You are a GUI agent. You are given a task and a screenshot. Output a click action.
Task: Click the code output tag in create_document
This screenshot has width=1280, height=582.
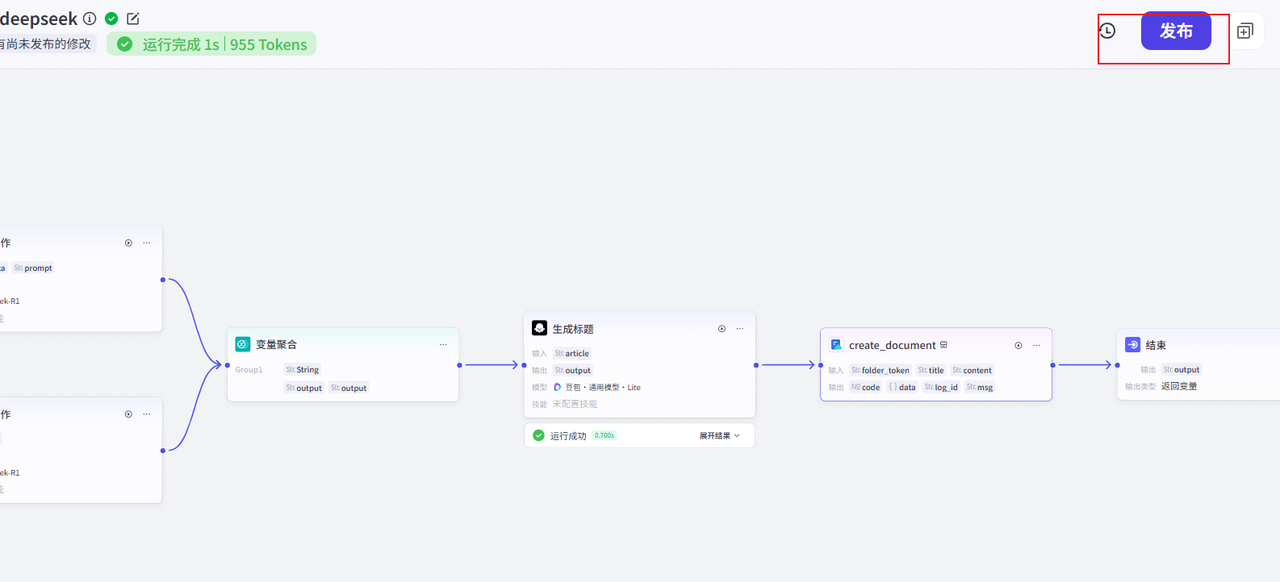[x=865, y=387]
